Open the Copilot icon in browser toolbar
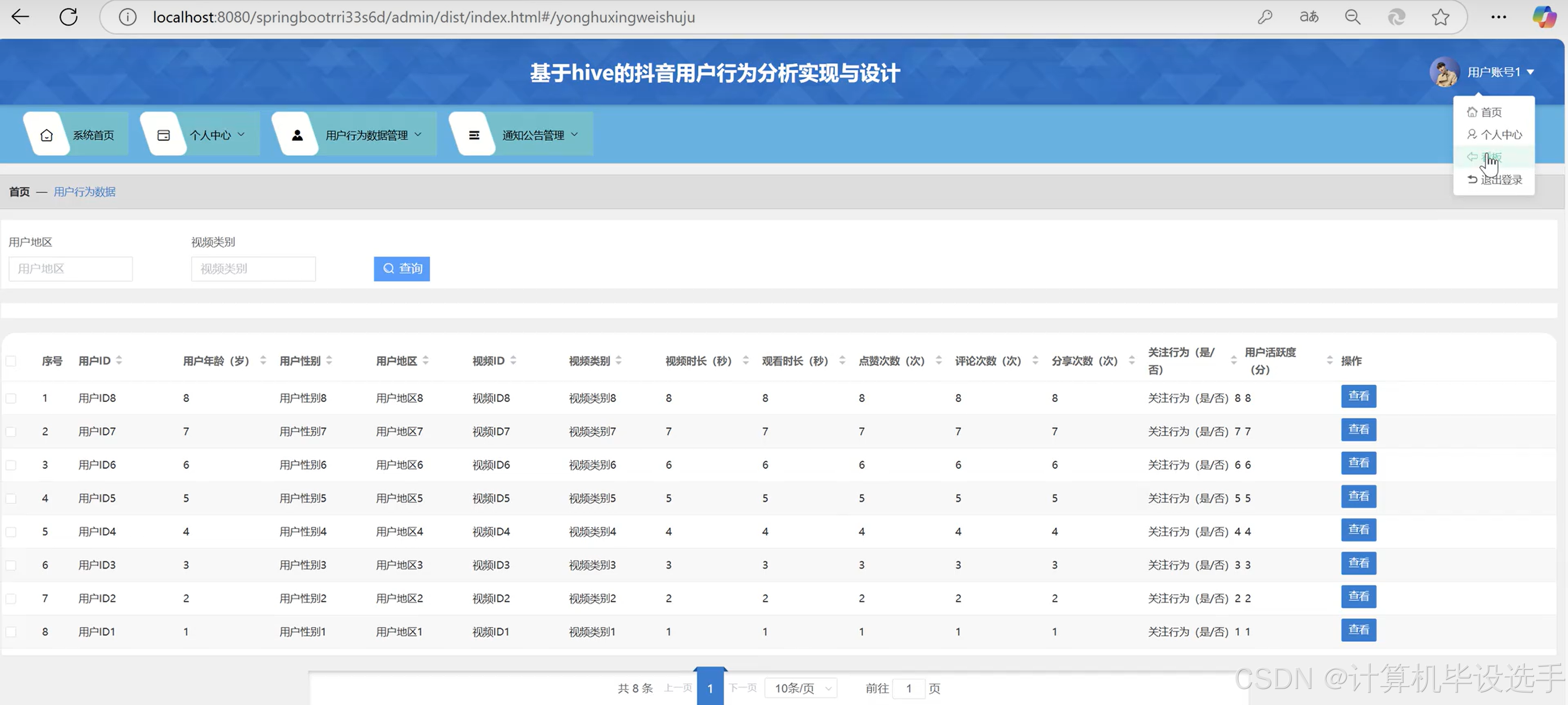The image size is (1568, 705). pyautogui.click(x=1544, y=17)
